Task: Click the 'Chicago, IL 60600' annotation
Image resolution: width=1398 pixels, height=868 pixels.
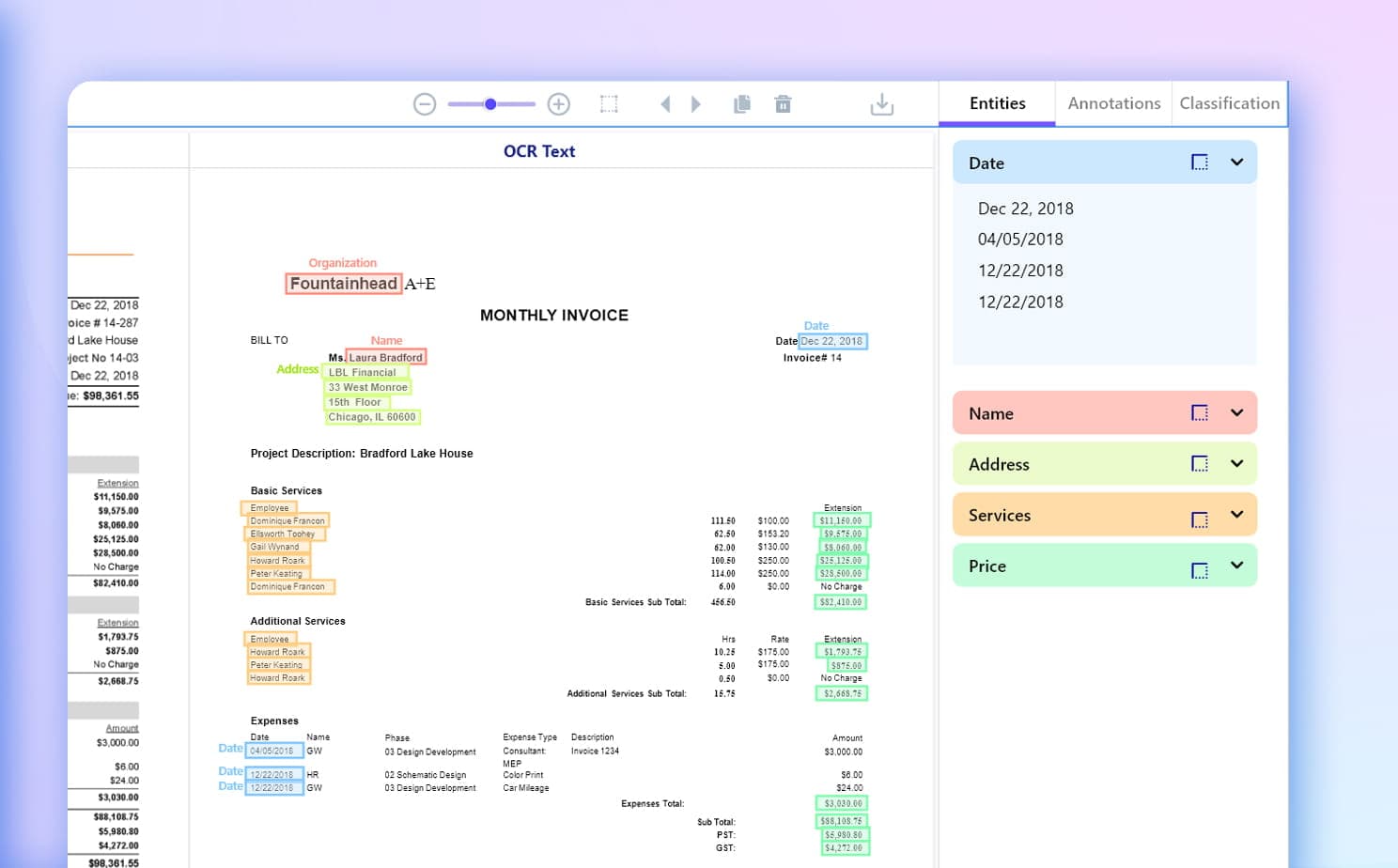Action: (x=372, y=417)
